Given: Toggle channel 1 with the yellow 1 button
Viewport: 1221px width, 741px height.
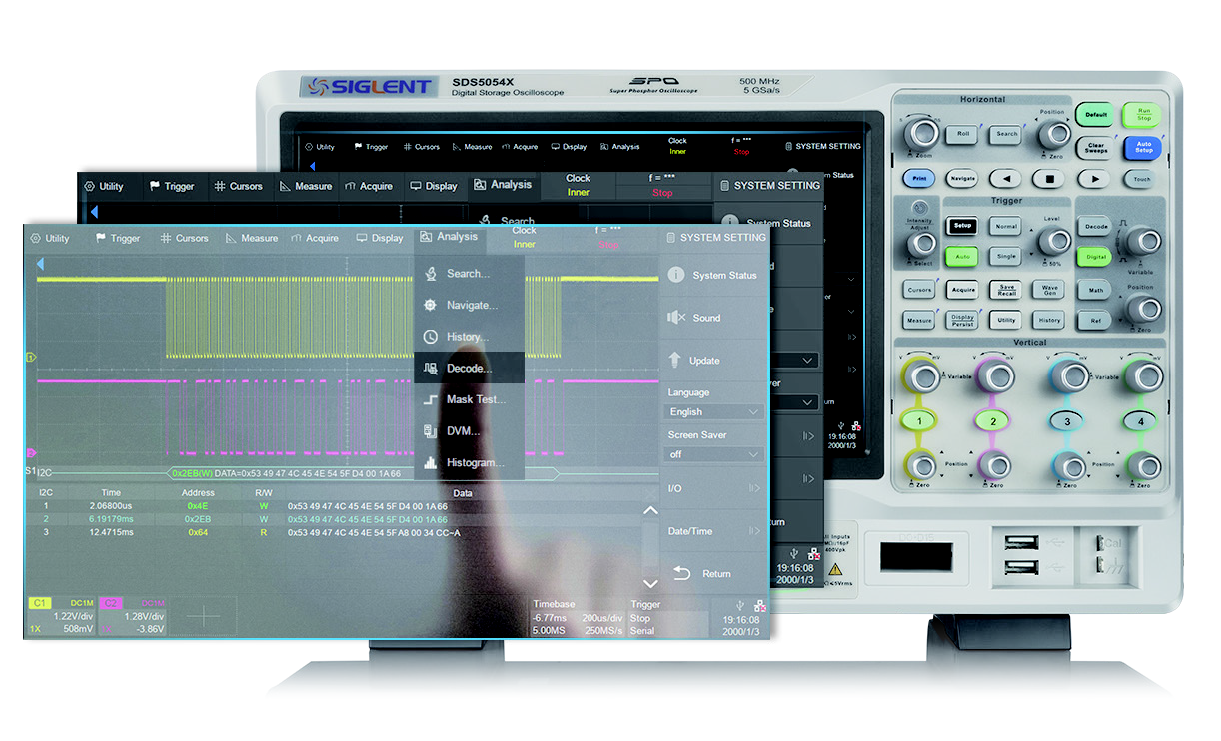Looking at the screenshot, I should [919, 421].
